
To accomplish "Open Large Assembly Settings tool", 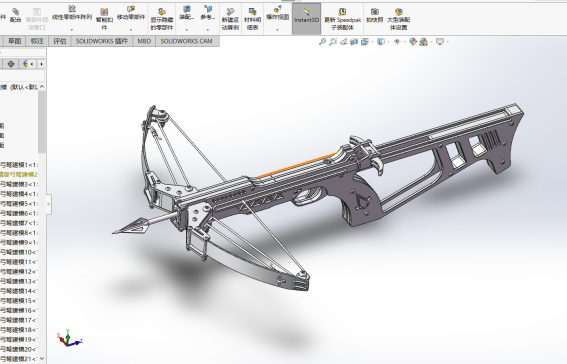I will click(x=398, y=20).
